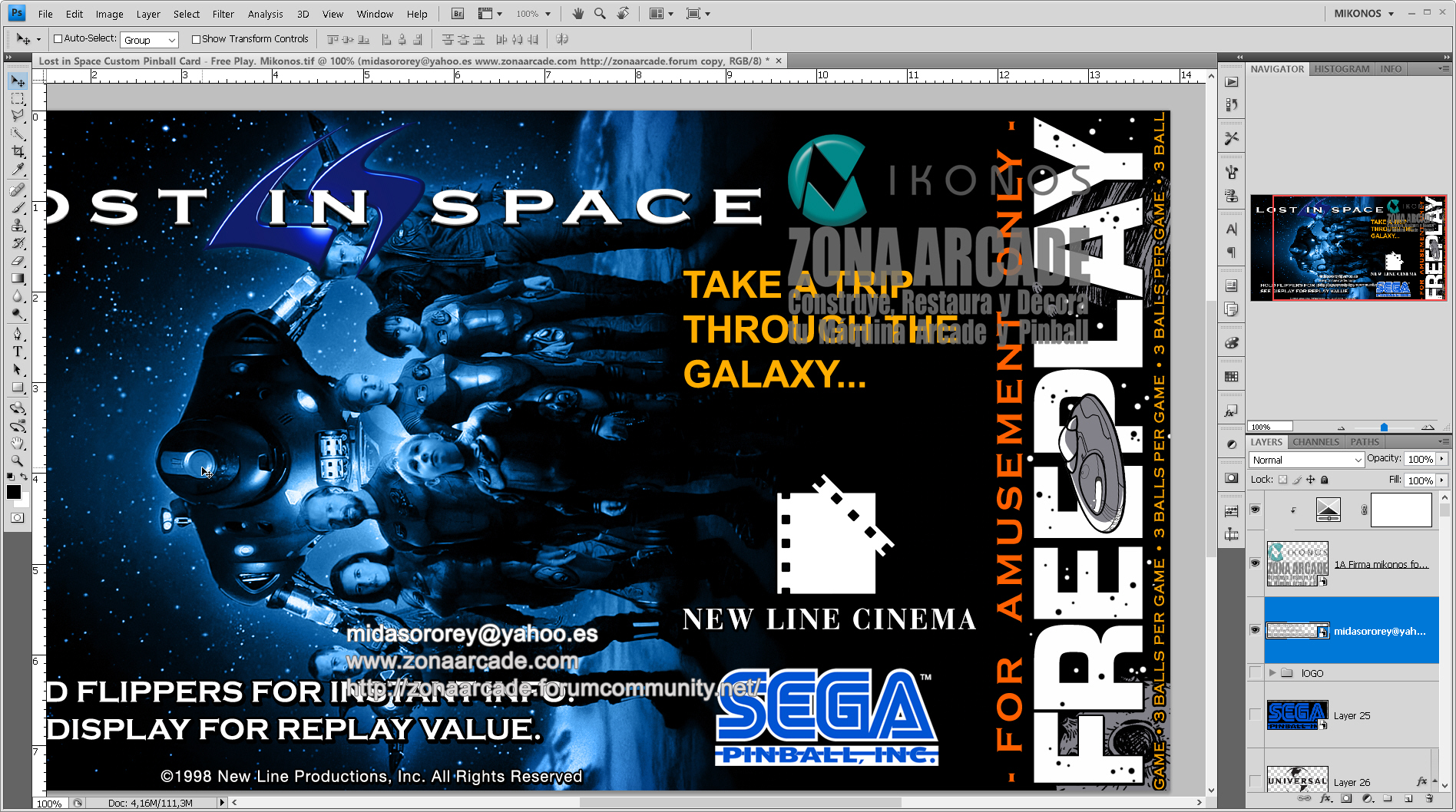Show Layer 26 visibility
This screenshot has width=1456, height=812.
(1255, 781)
